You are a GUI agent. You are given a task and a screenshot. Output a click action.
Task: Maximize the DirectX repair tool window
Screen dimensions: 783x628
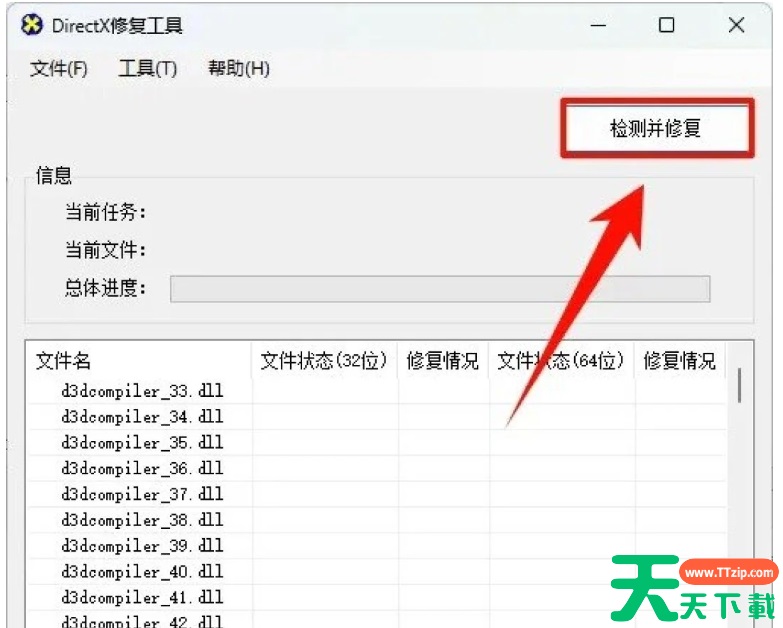666,26
